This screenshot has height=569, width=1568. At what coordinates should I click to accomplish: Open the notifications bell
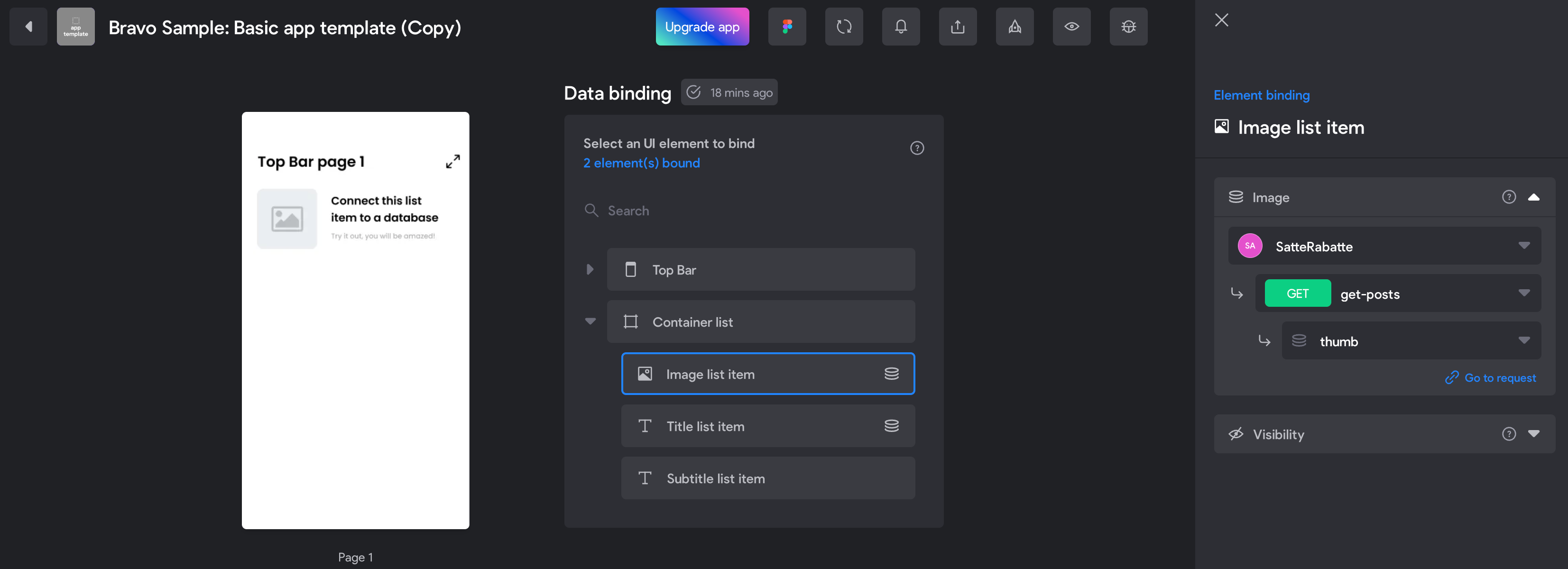(x=900, y=27)
